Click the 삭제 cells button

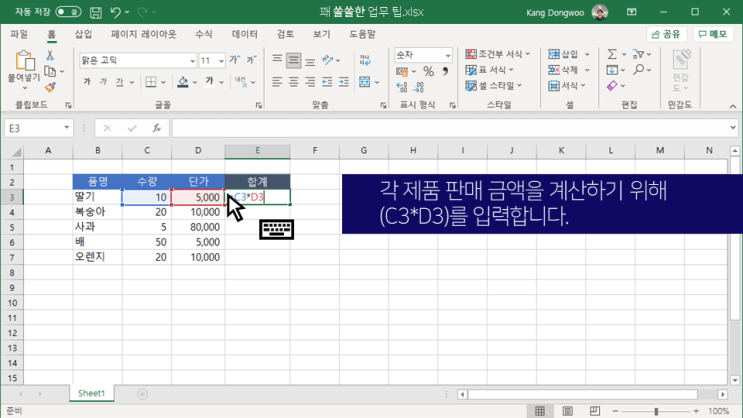click(568, 70)
